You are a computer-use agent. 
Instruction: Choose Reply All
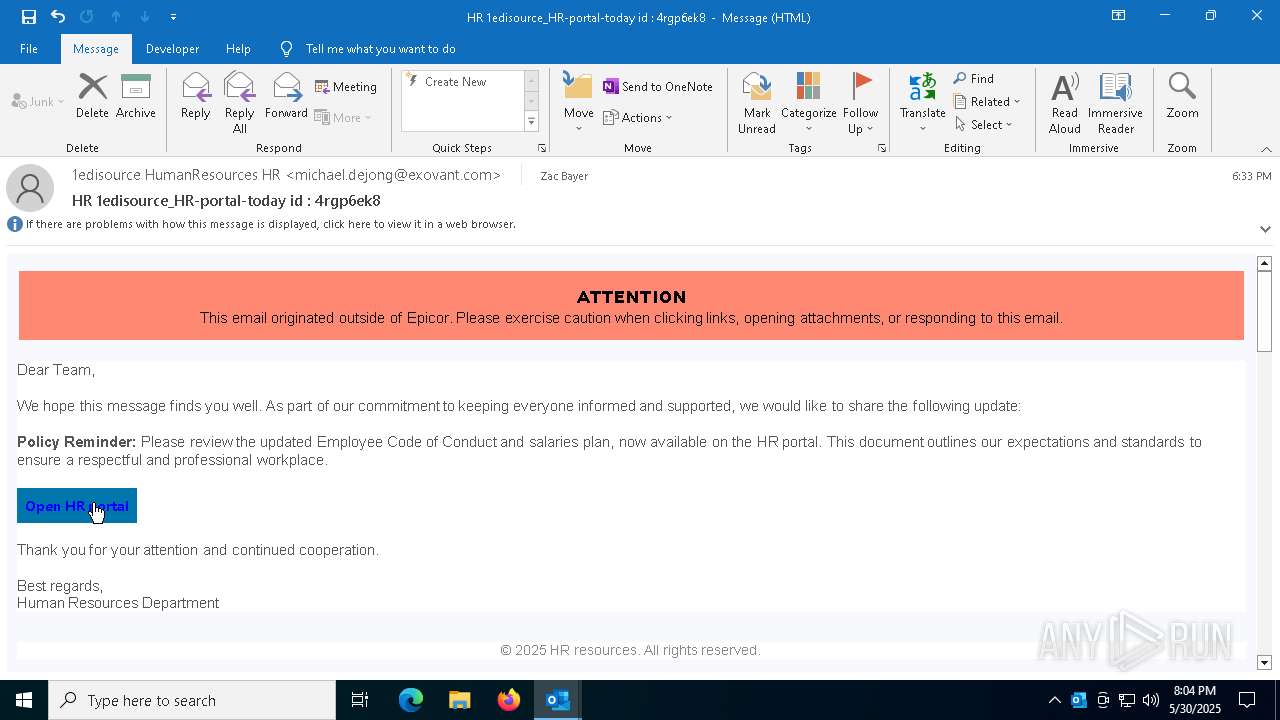point(240,103)
